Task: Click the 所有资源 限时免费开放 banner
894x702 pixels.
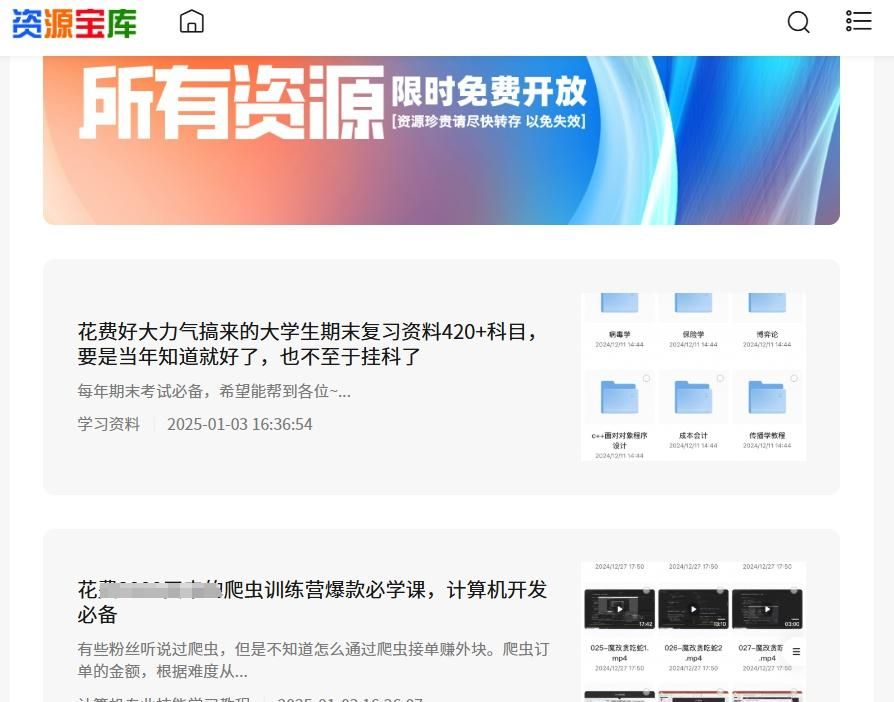Action: [441, 140]
